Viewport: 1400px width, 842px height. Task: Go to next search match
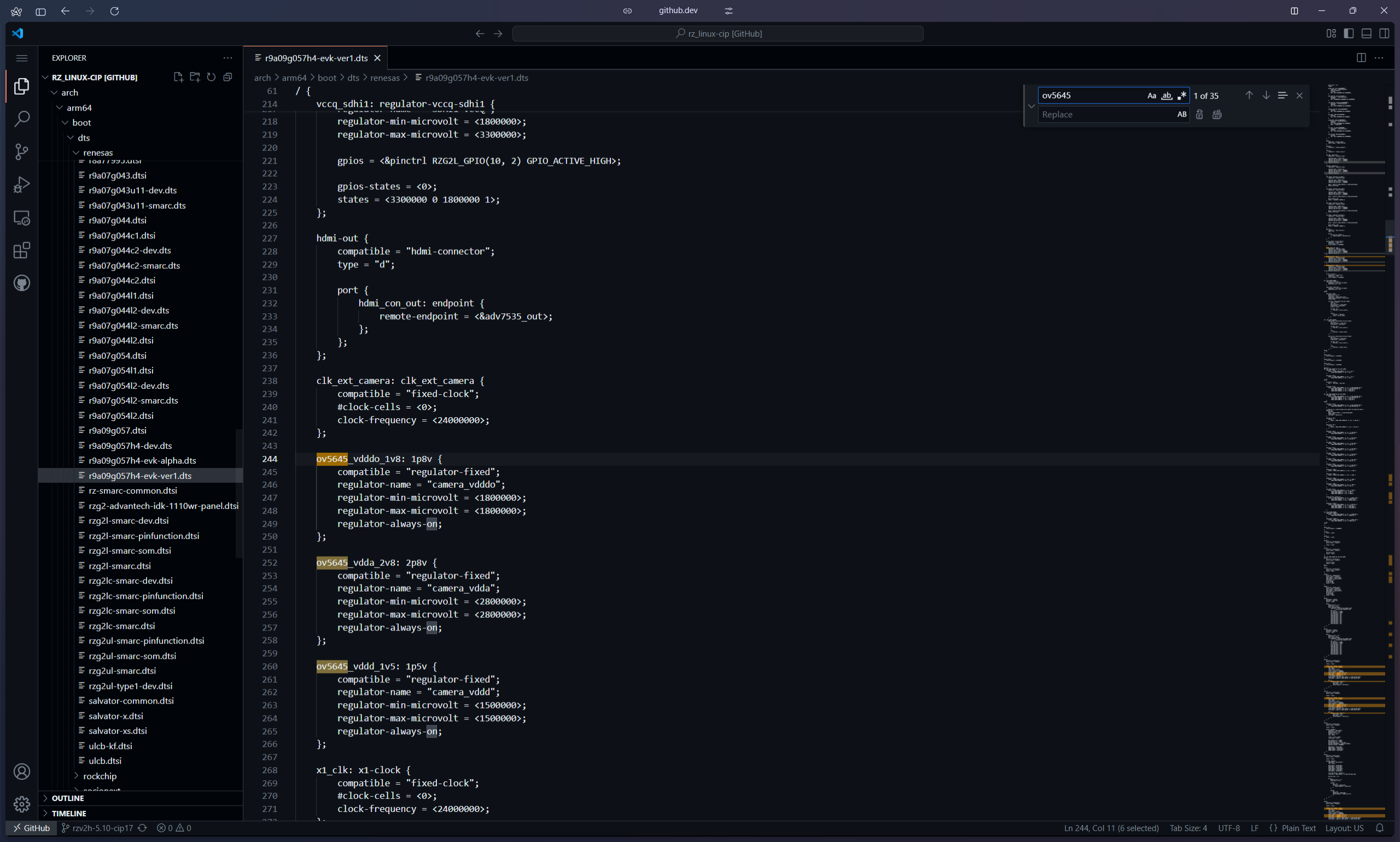click(x=1266, y=95)
